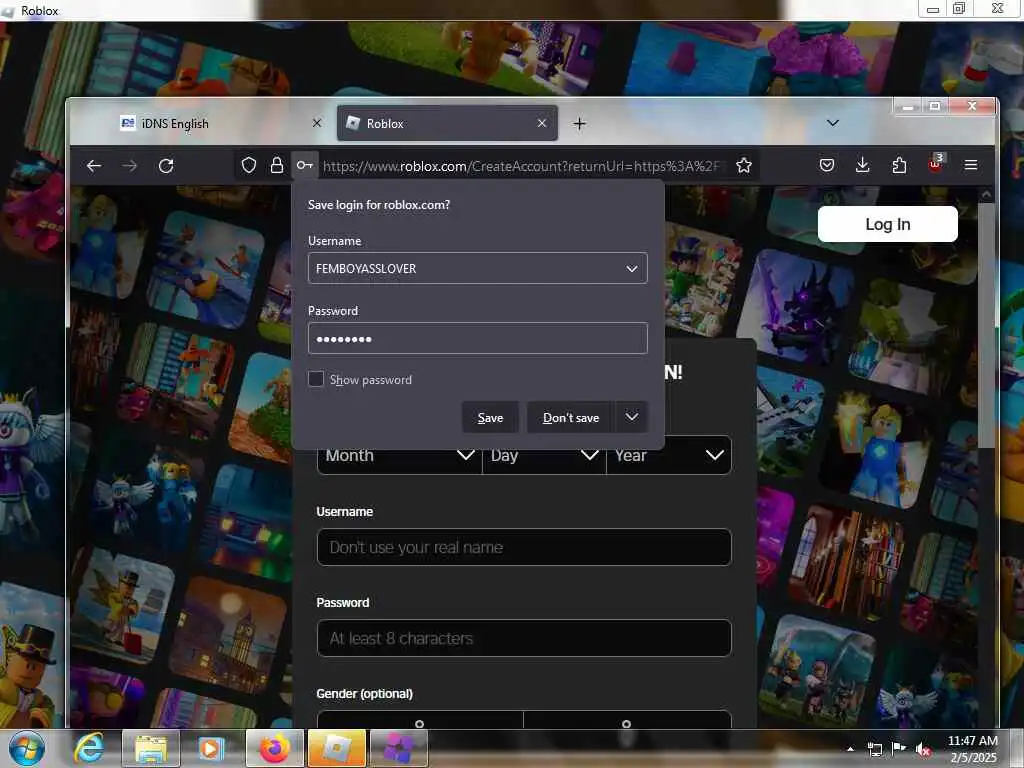
Task: Close the iDNS English tab
Action: pos(317,123)
